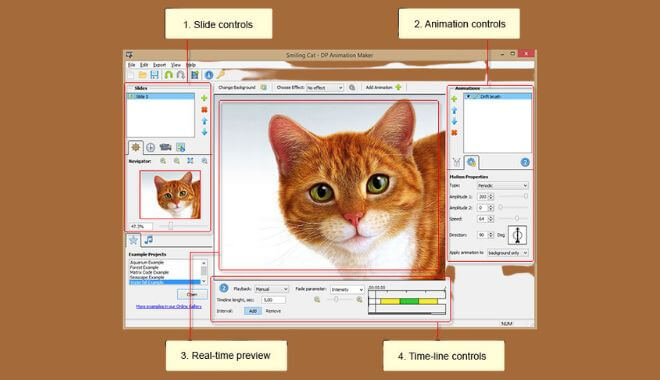This screenshot has height=380, width=660.
Task: Open the Playback mode dropdown
Action: tap(271, 289)
